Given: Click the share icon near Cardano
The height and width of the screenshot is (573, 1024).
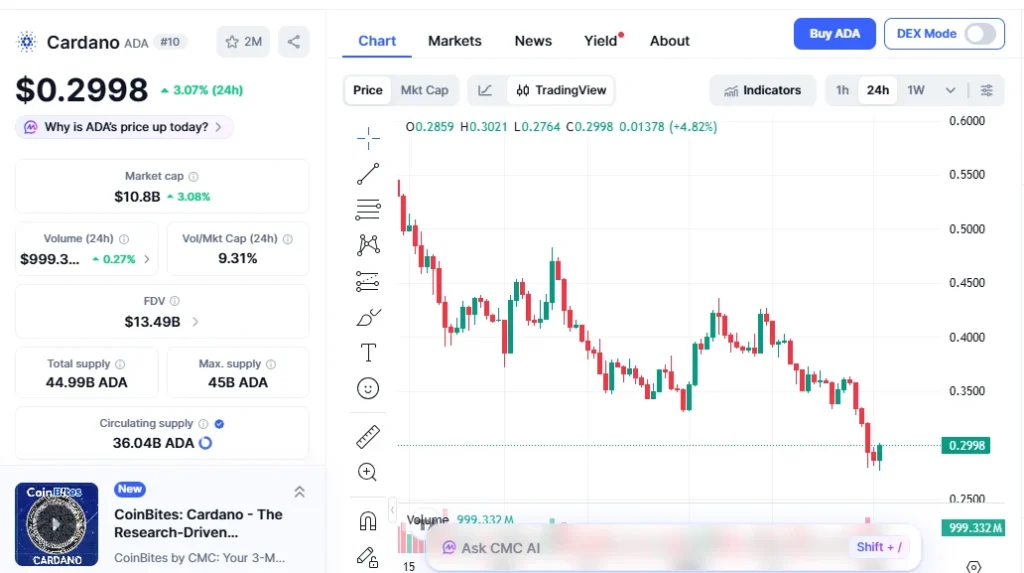Looking at the screenshot, I should pyautogui.click(x=294, y=41).
